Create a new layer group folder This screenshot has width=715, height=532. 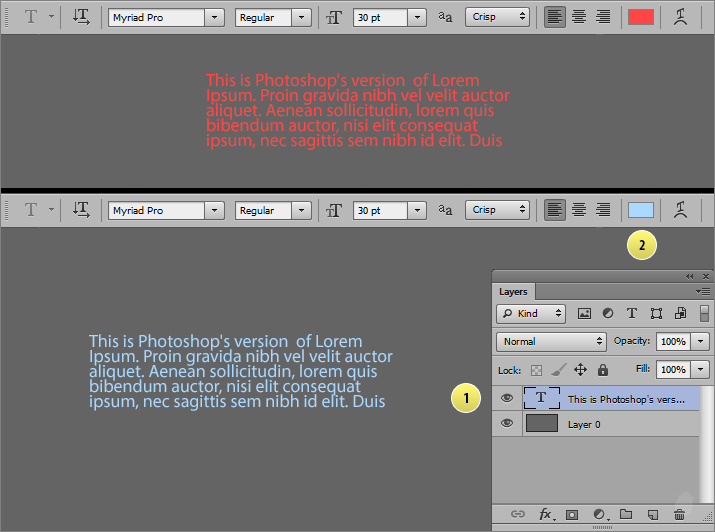[x=626, y=514]
